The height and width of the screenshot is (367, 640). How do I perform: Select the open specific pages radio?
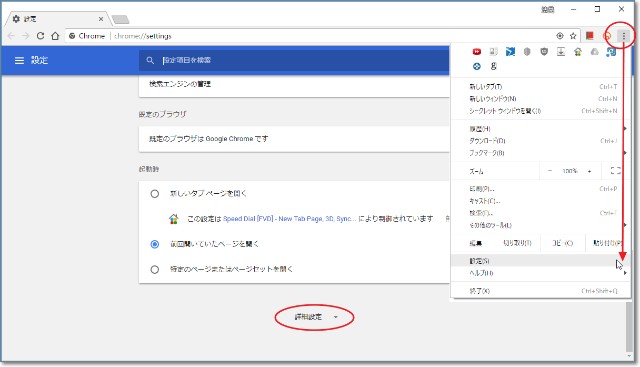click(155, 269)
